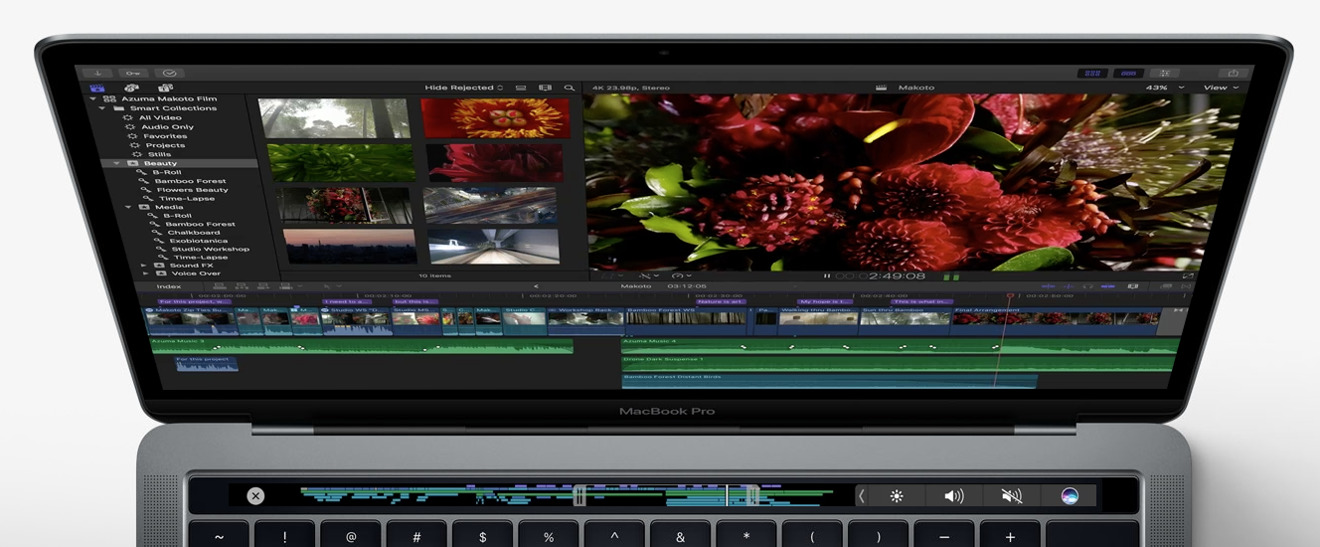Open the Index button in the timeline
The height and width of the screenshot is (547, 1320).
click(169, 286)
